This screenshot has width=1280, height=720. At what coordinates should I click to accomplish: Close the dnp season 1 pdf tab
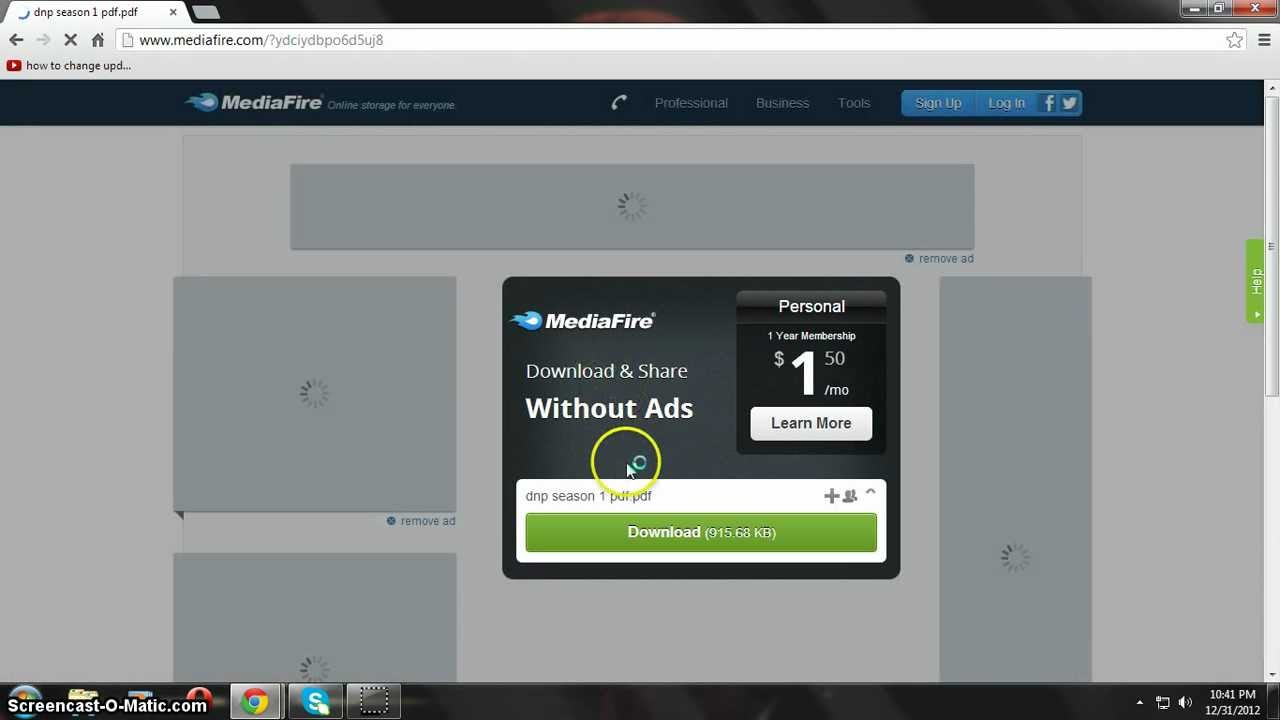pyautogui.click(x=173, y=12)
